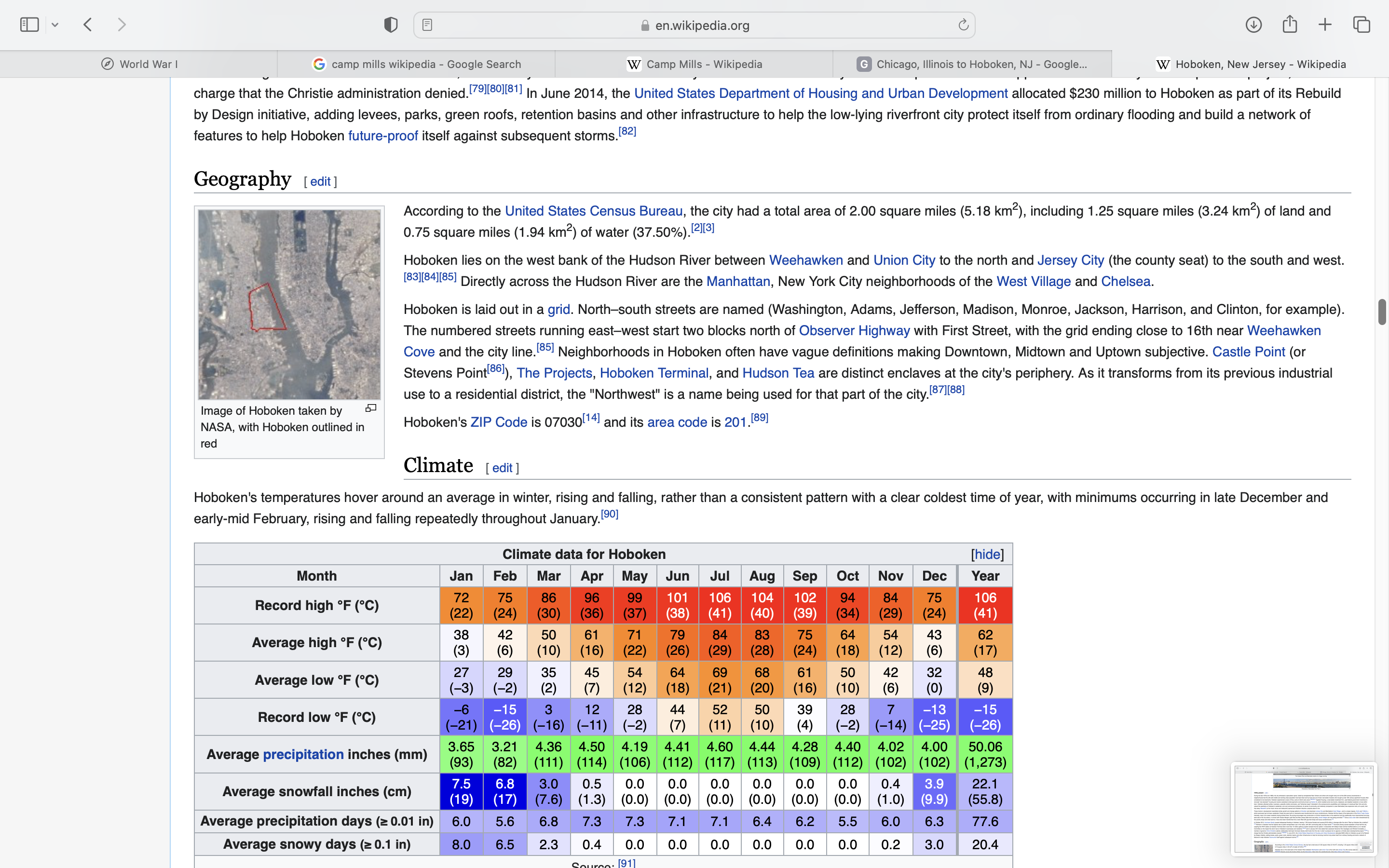Open the Share menu
Screen dimensions: 1389x868
(x=1289, y=25)
